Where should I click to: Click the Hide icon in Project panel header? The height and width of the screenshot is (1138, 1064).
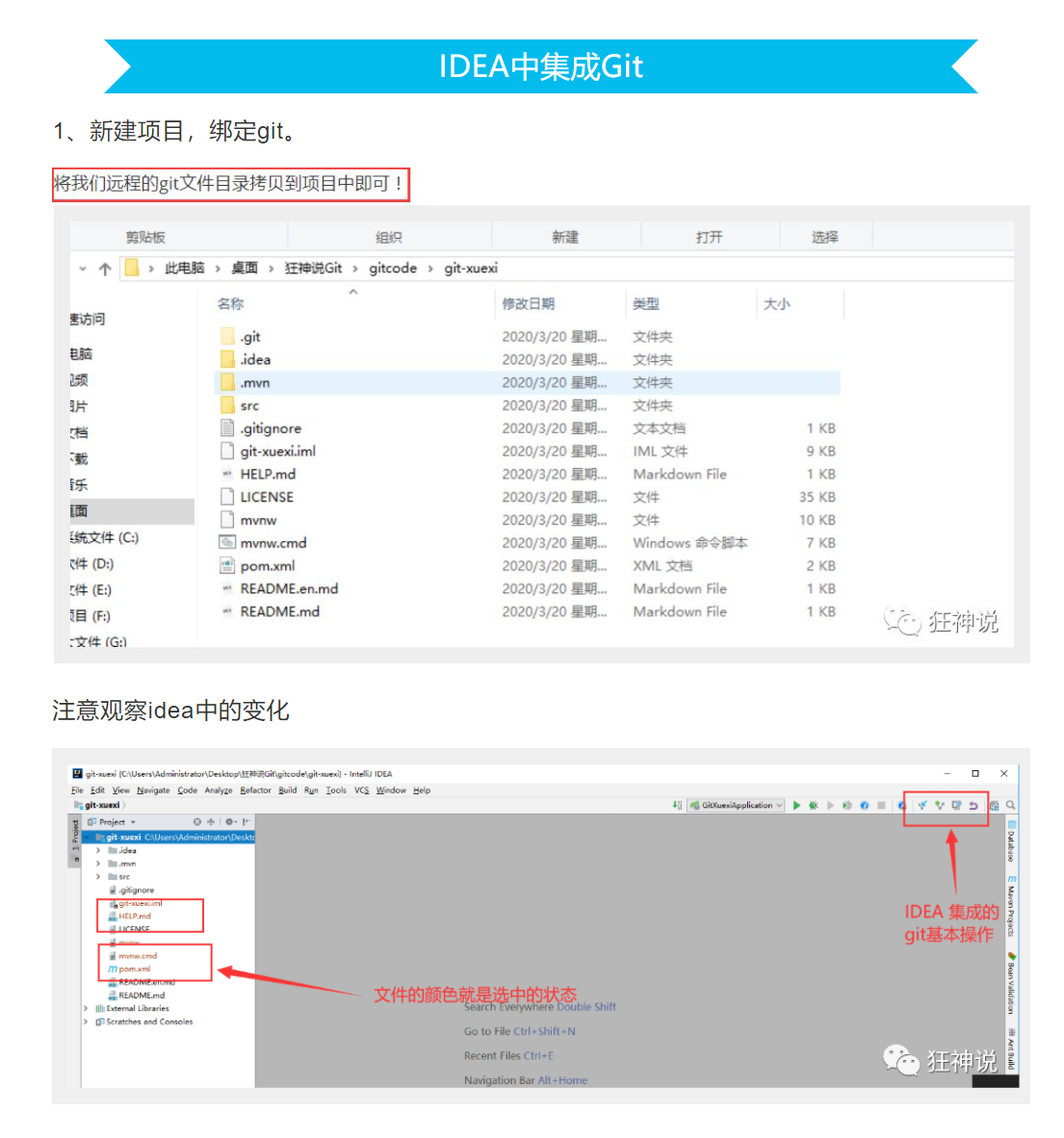point(247,822)
